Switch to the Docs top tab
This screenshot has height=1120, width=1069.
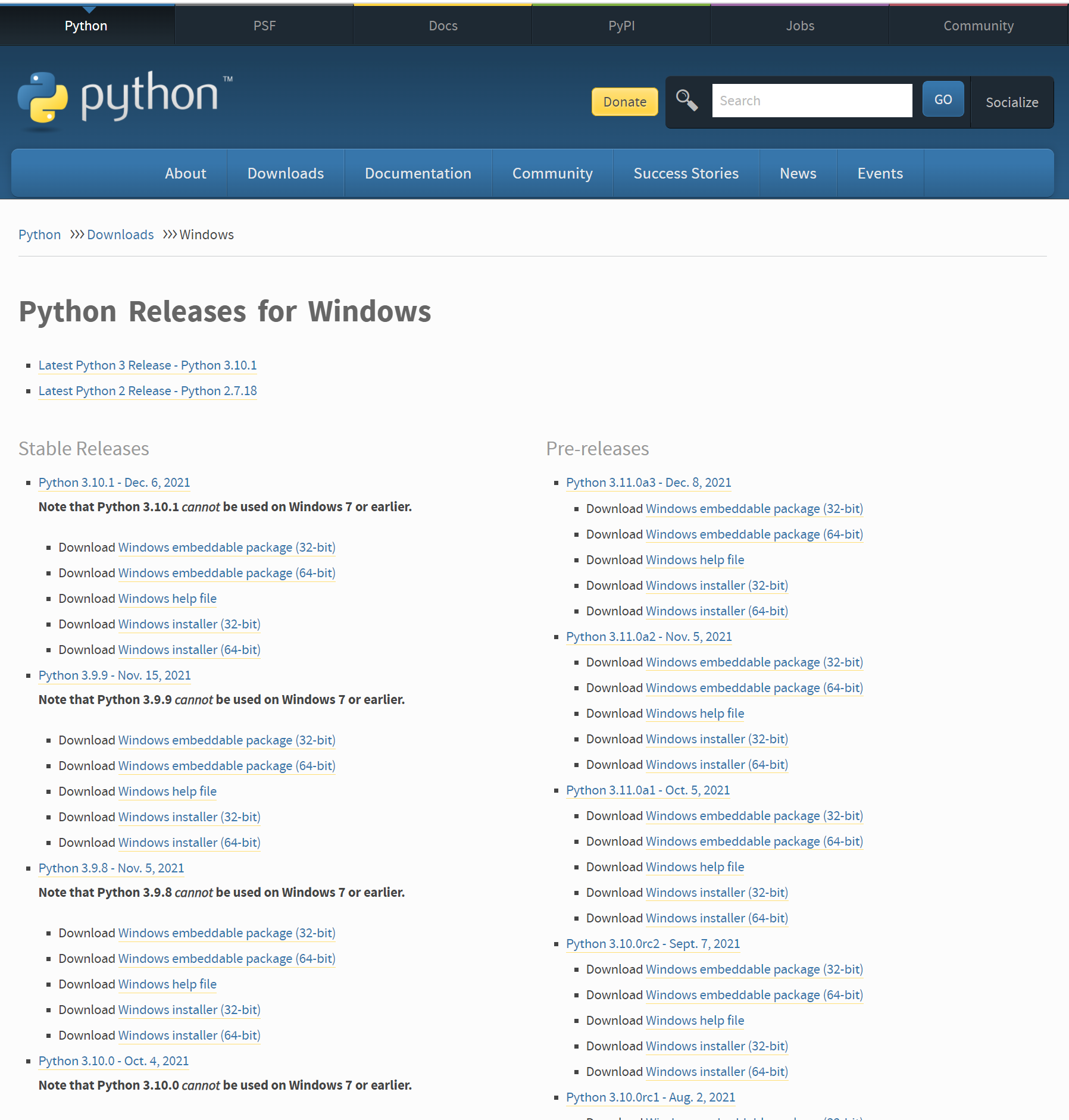(443, 26)
